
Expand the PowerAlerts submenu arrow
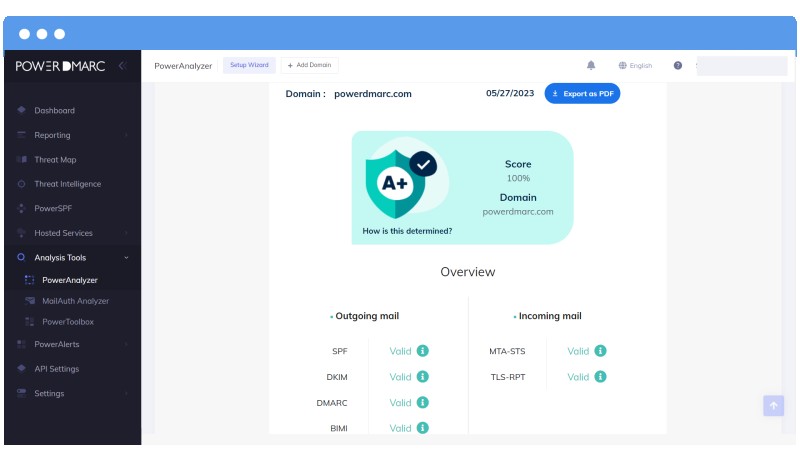pyautogui.click(x=126, y=344)
